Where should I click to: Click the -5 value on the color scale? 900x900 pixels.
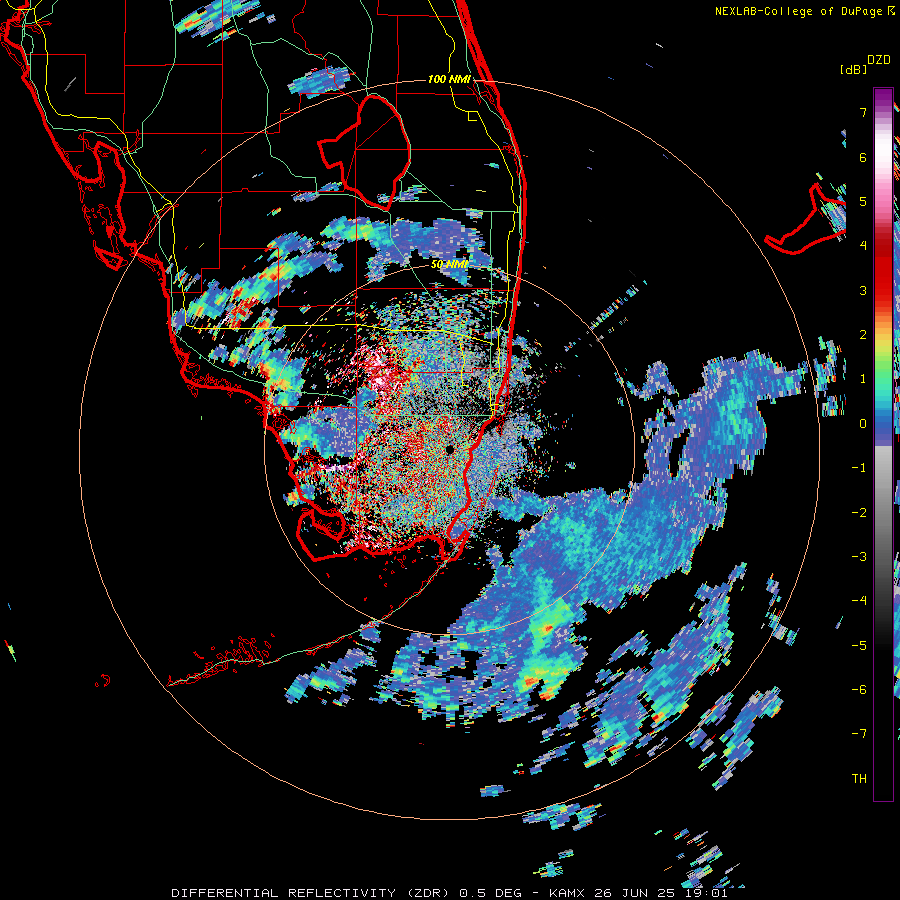859,646
